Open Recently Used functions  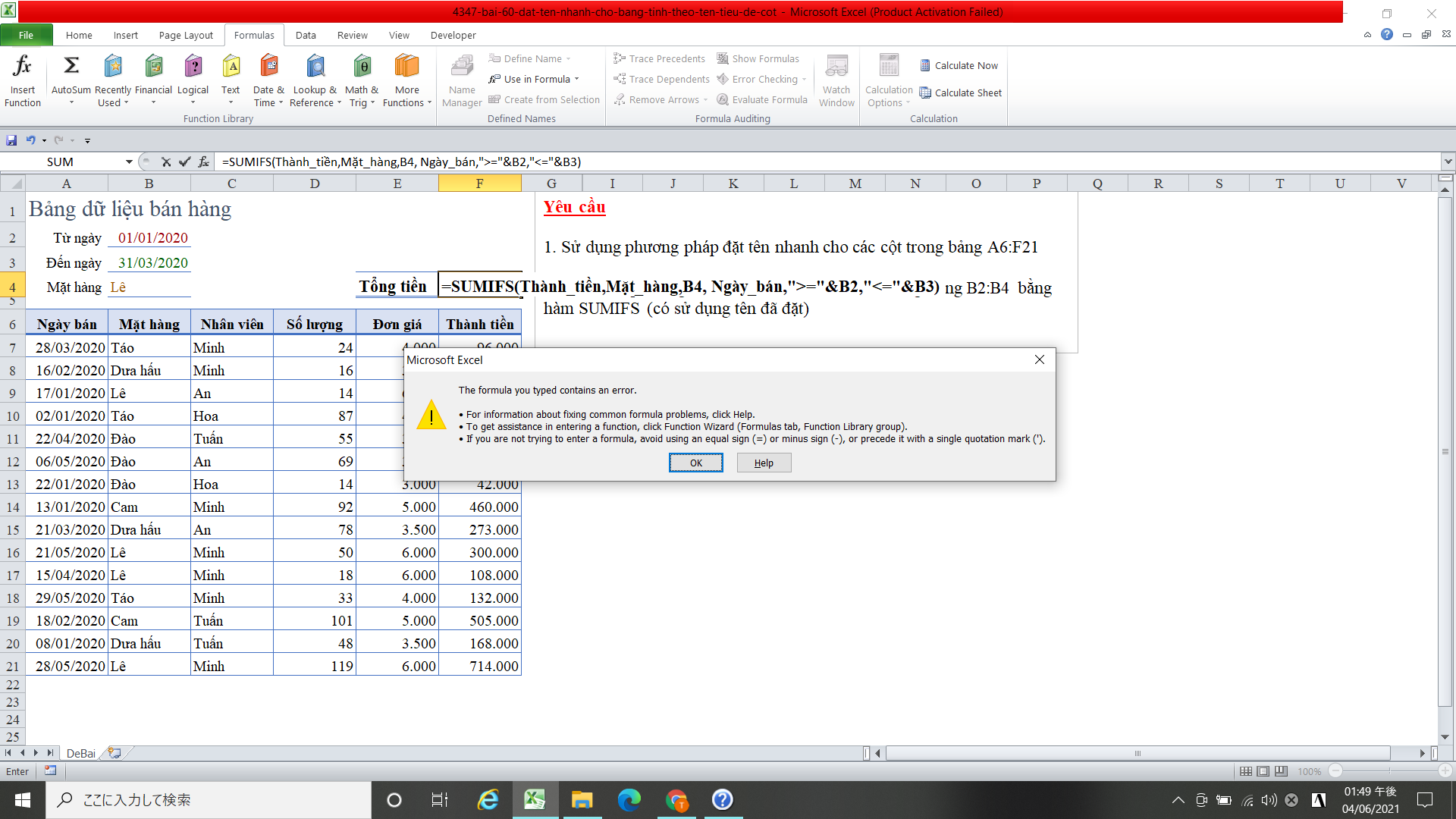pyautogui.click(x=113, y=80)
